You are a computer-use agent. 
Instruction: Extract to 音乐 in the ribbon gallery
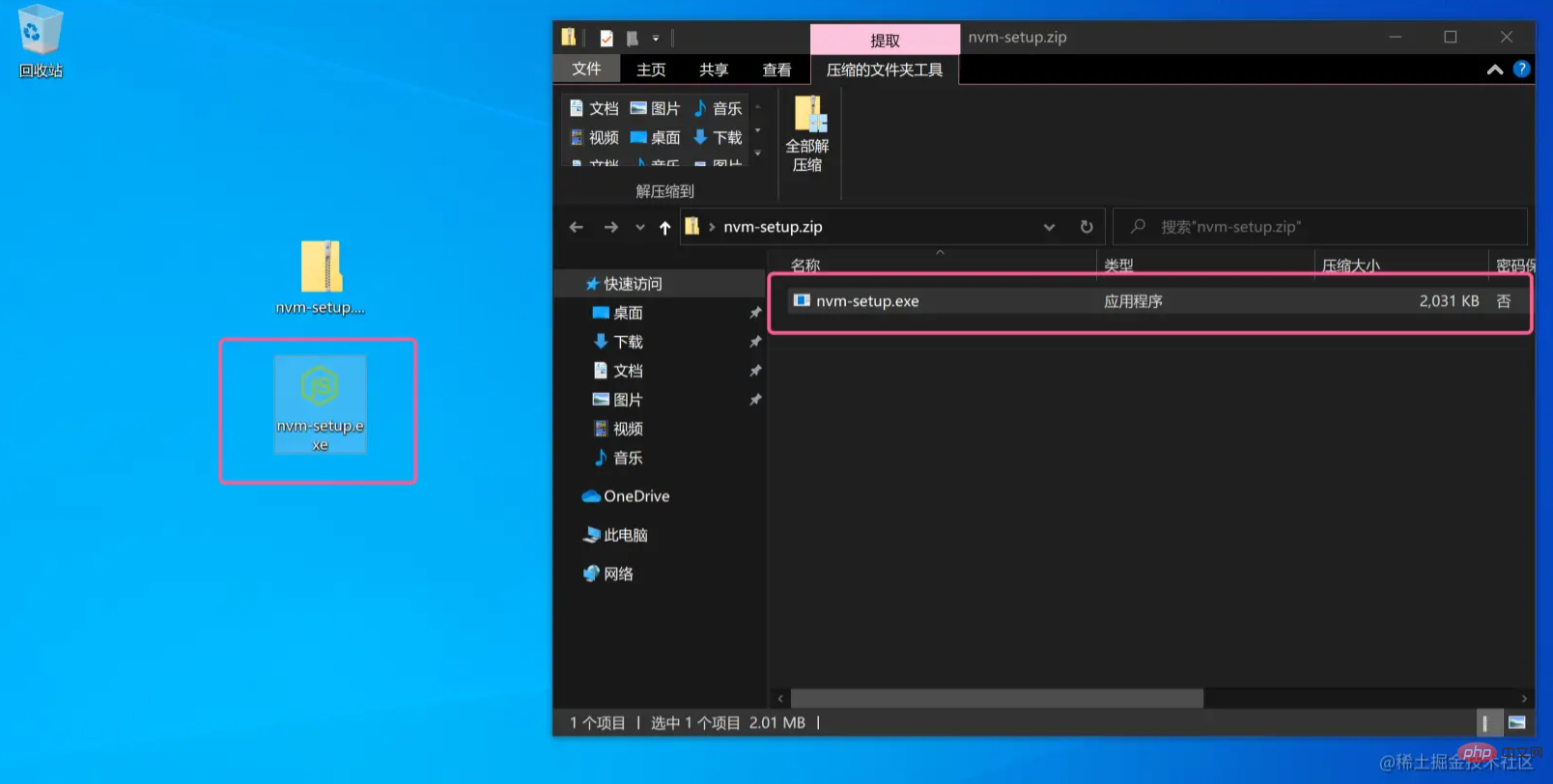click(x=718, y=108)
